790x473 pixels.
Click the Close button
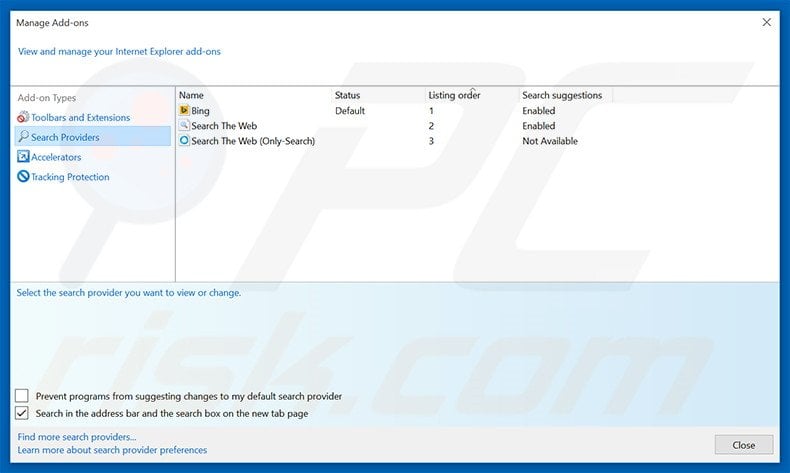[x=744, y=445]
